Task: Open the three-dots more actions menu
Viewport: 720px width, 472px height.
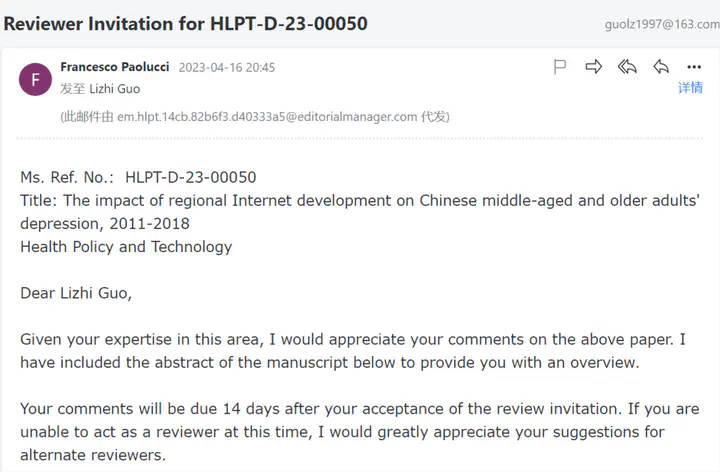Action: point(694,67)
